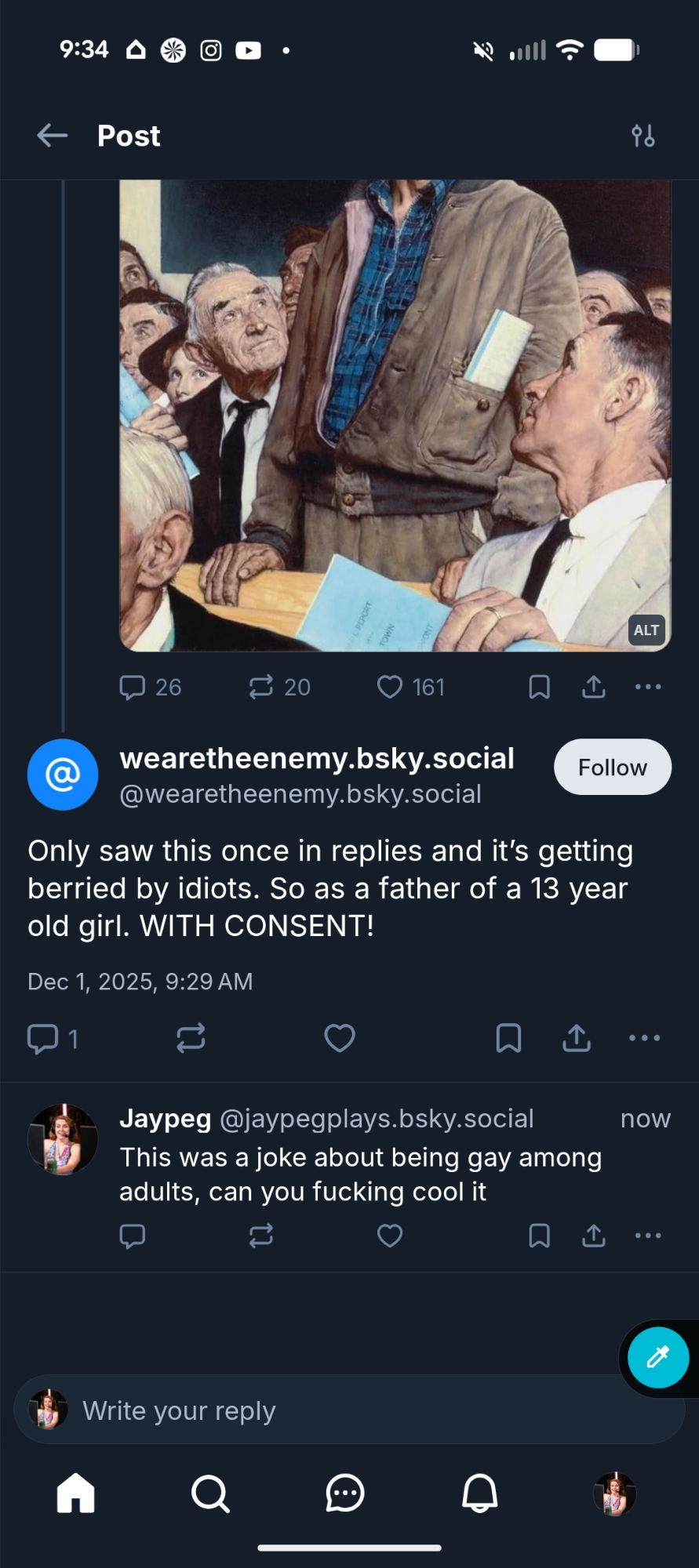Switch to the Home tab
The image size is (699, 1568).
pyautogui.click(x=76, y=1493)
